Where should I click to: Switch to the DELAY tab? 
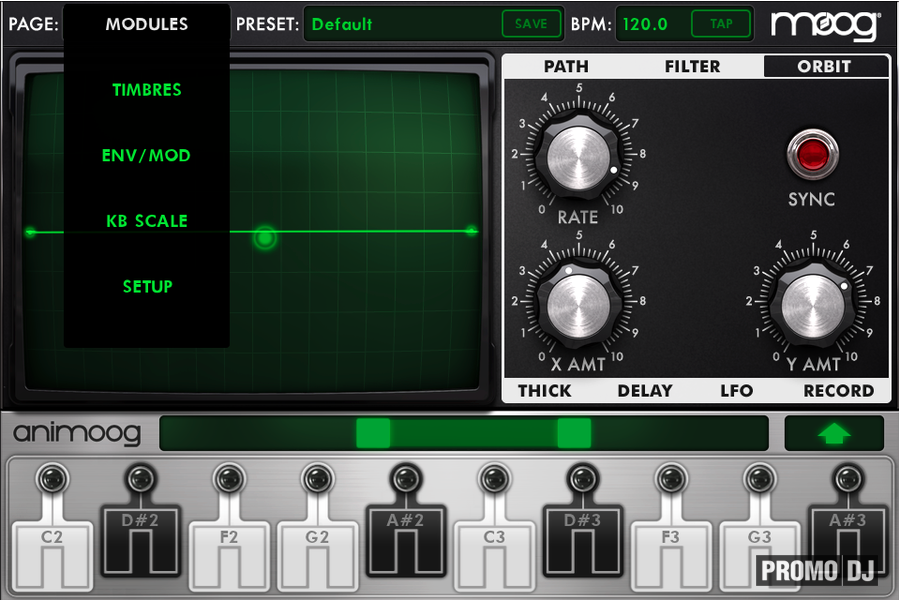(x=645, y=391)
